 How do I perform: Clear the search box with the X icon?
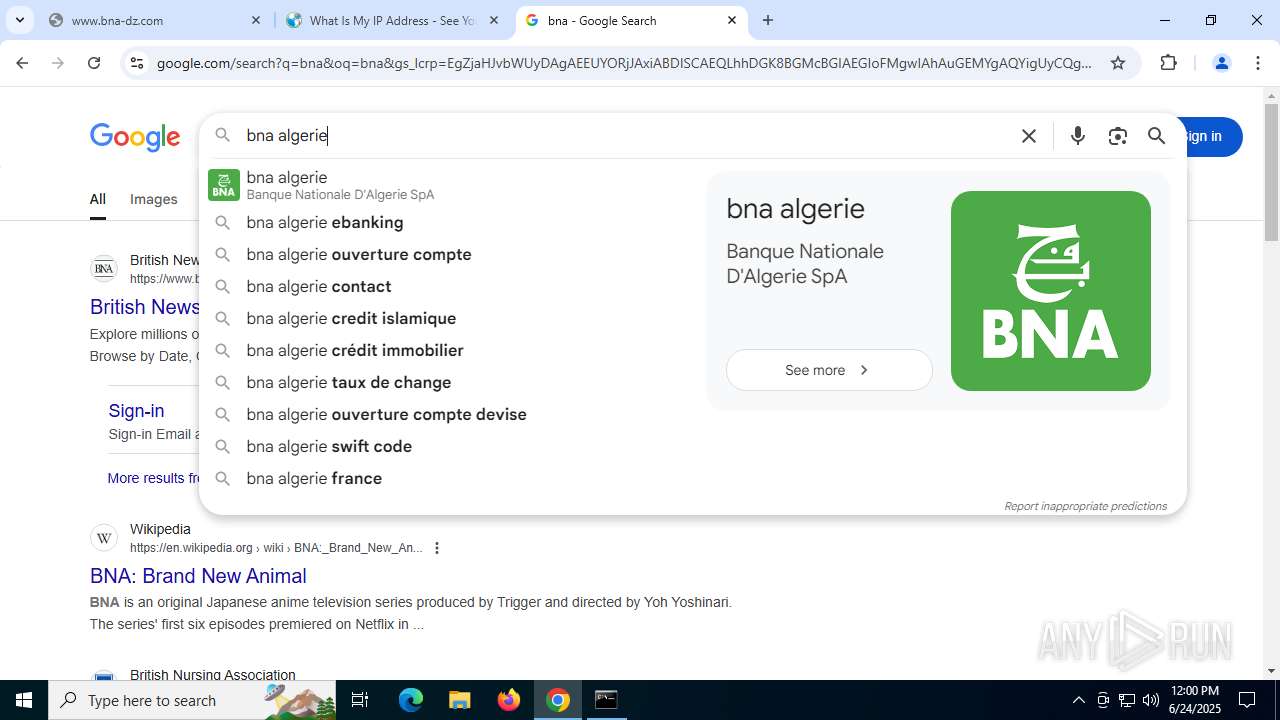click(1028, 136)
